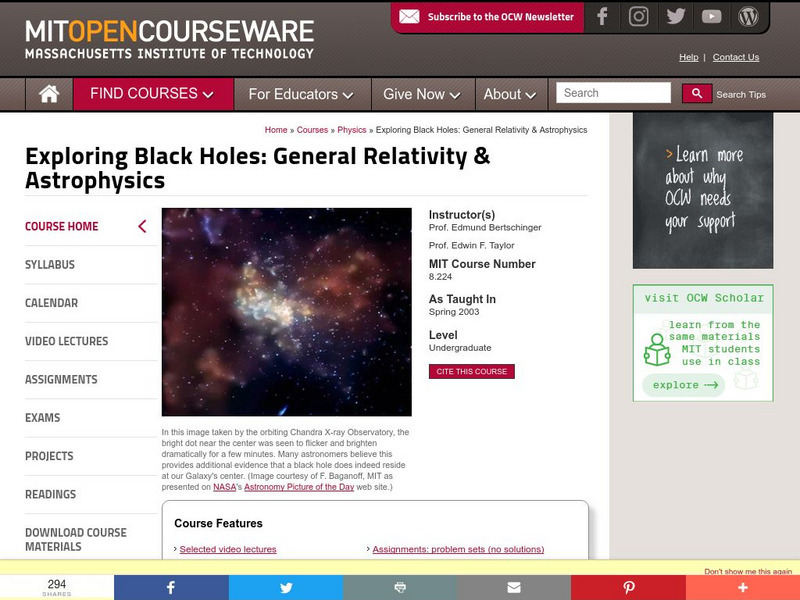
Task: Open the WordPress icon in header
Action: (748, 17)
